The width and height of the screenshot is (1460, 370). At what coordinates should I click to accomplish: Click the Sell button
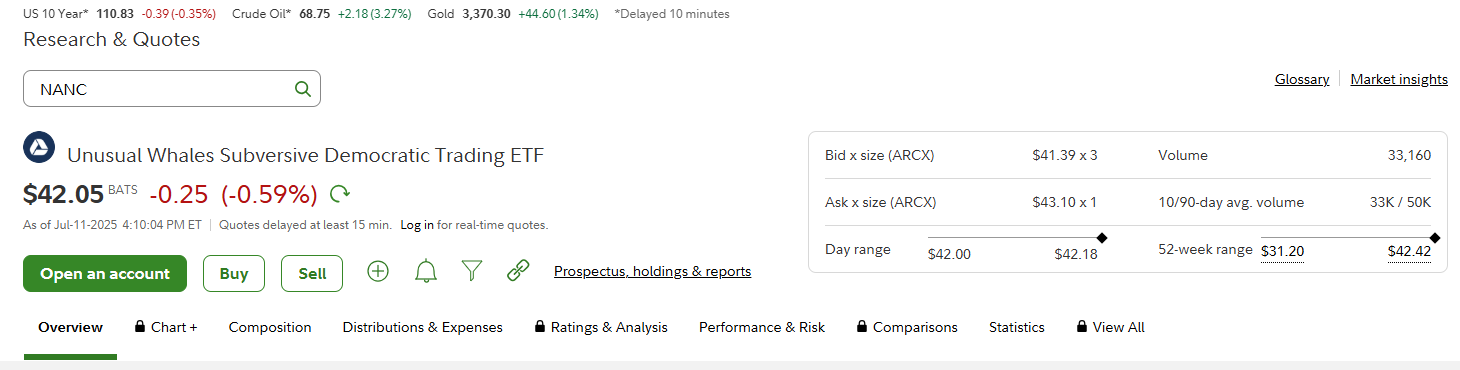312,273
